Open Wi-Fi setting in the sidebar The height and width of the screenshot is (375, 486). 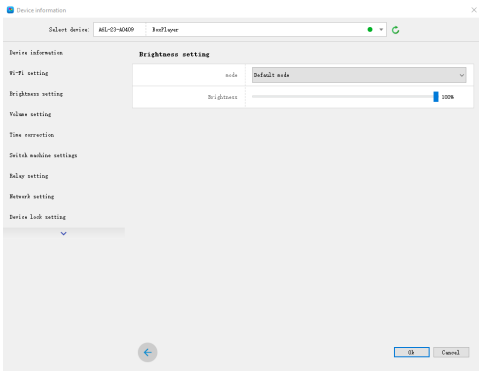[x=29, y=73]
